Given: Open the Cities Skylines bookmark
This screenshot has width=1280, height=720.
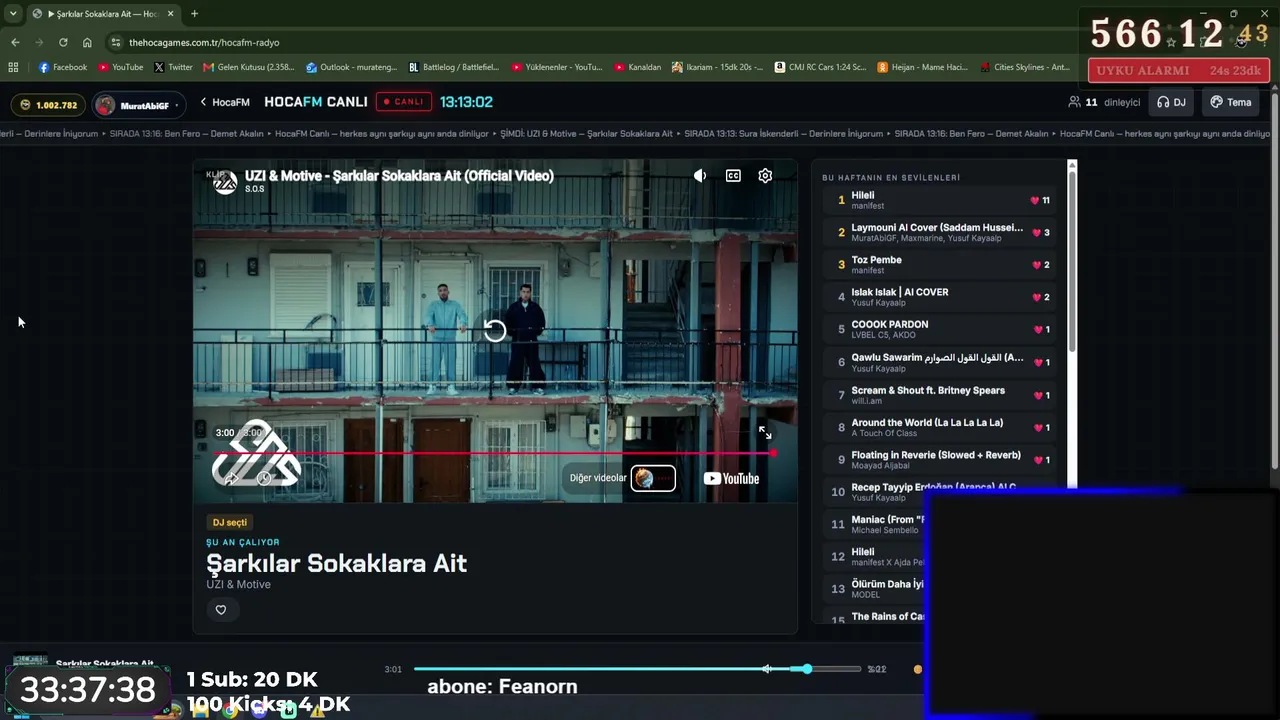Looking at the screenshot, I should coord(1025,68).
